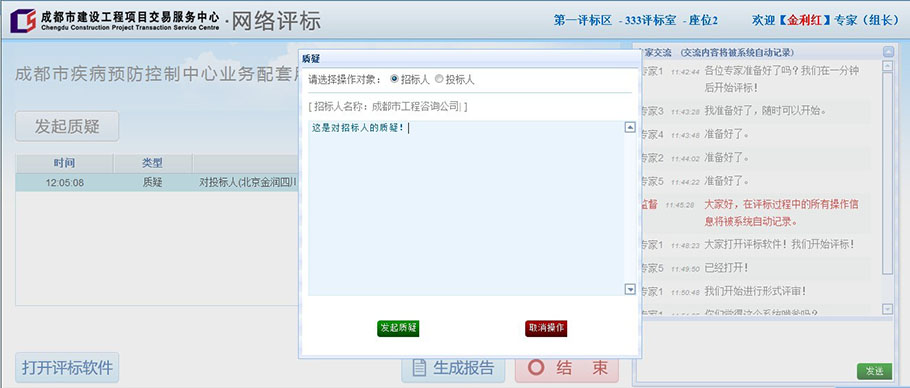Click the 质疑 dialog title bar
910x388 pixels.
470,59
